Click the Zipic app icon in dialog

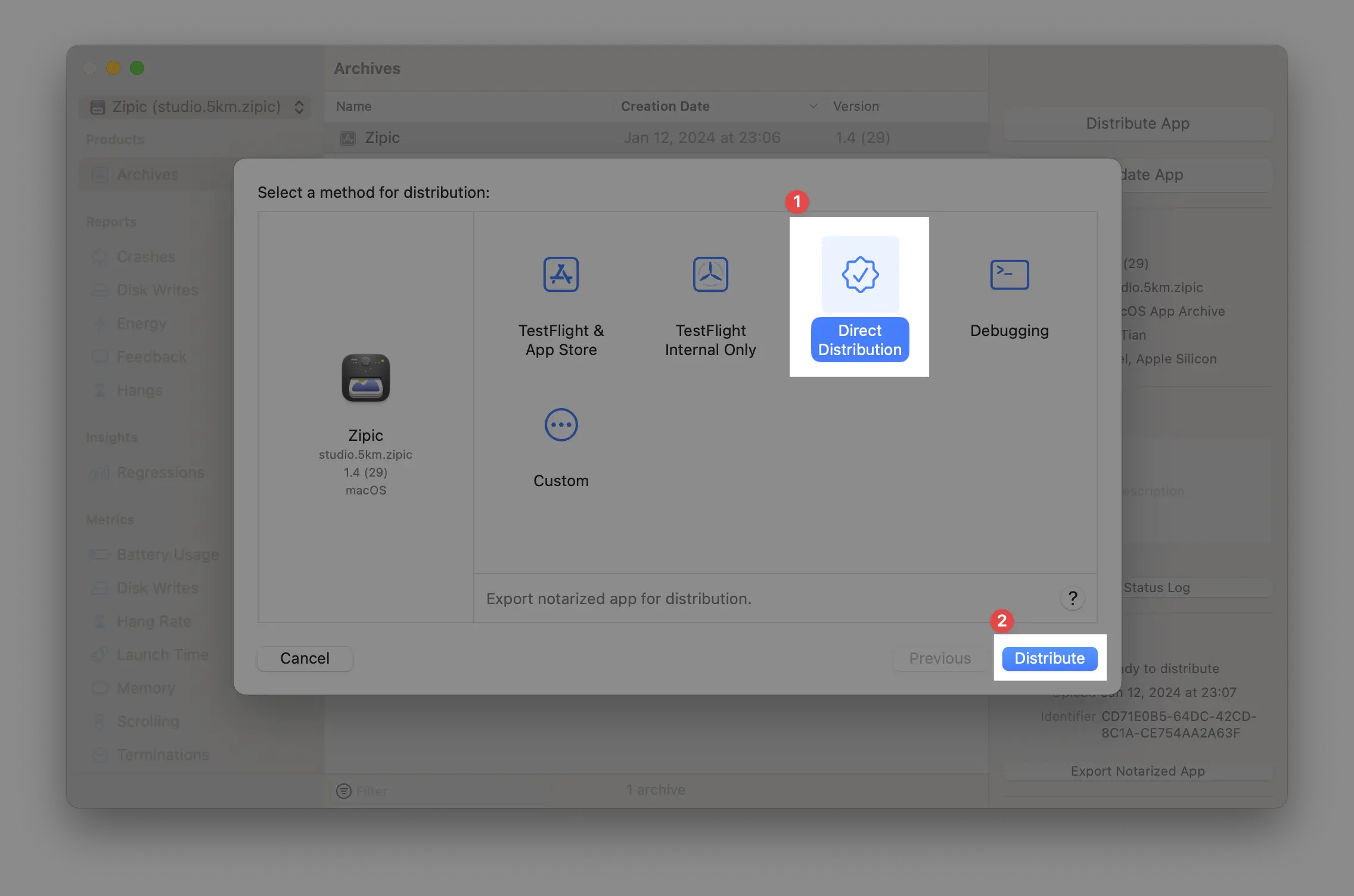(366, 378)
